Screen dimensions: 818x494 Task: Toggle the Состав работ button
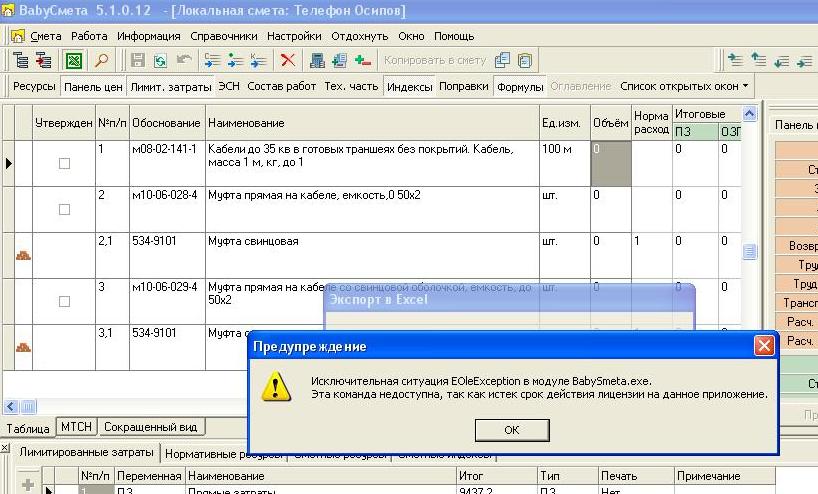tap(282, 86)
